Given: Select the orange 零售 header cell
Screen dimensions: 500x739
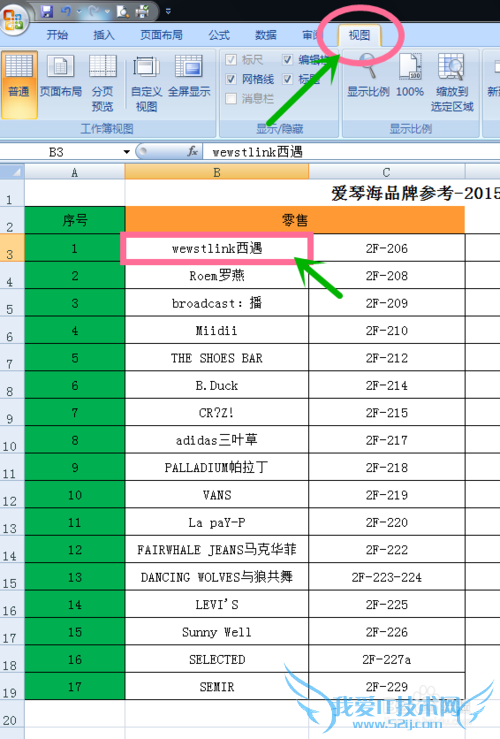Looking at the screenshot, I should pyautogui.click(x=295, y=220).
